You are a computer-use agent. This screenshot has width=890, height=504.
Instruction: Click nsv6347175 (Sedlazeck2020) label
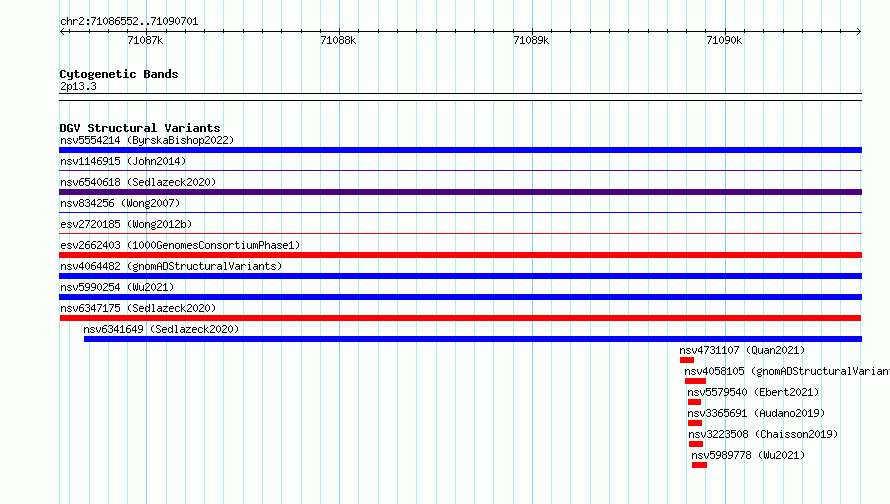point(138,308)
